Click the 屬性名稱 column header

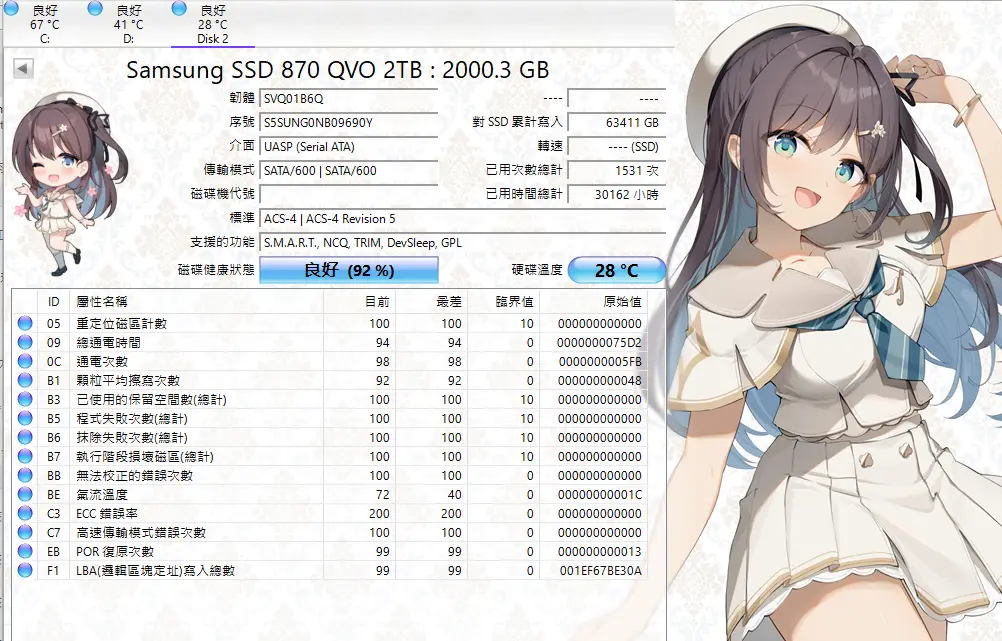pyautogui.click(x=102, y=302)
